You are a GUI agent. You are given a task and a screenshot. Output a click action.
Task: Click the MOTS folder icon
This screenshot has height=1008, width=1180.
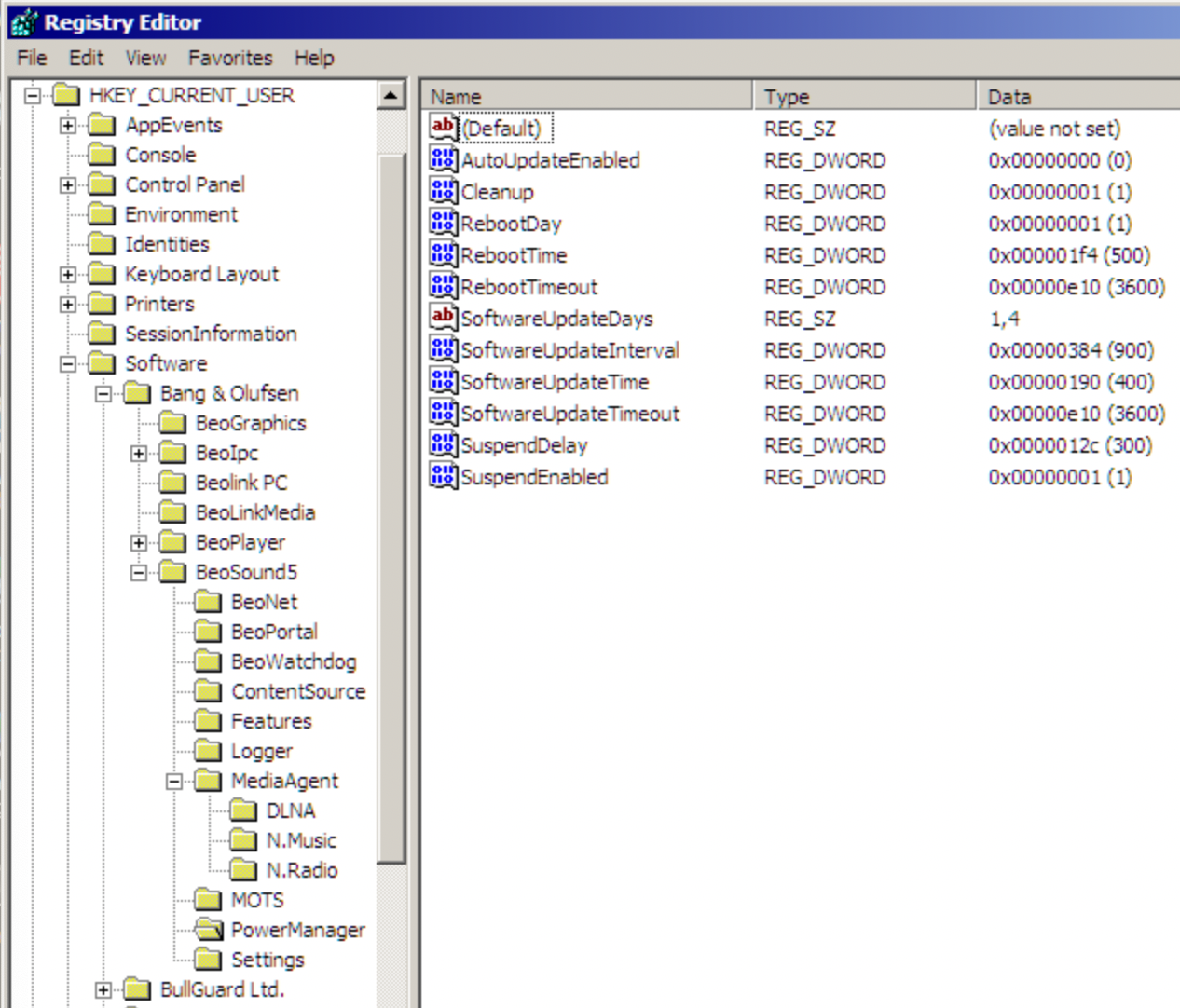click(208, 900)
